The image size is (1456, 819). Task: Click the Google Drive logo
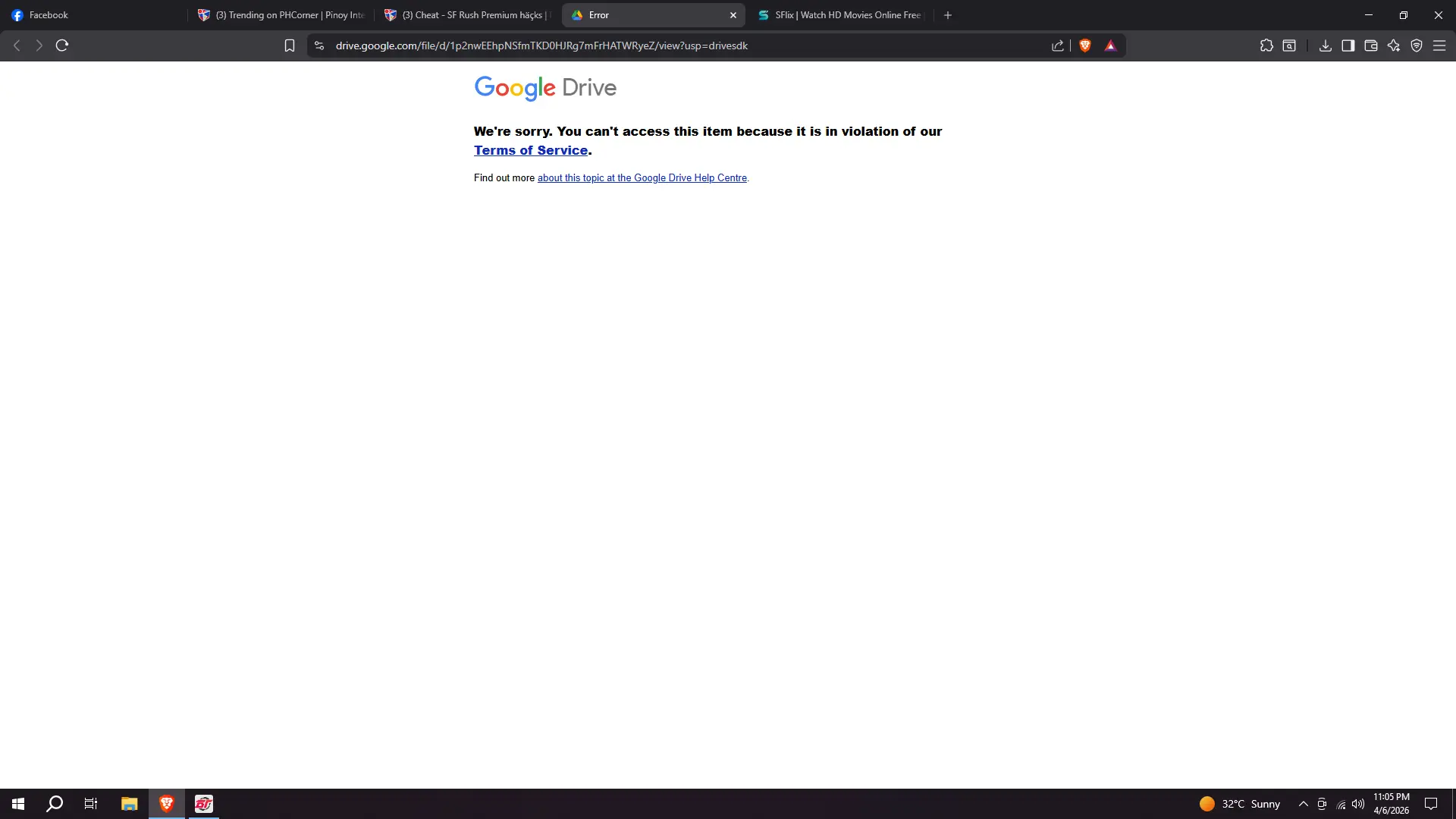(x=545, y=88)
